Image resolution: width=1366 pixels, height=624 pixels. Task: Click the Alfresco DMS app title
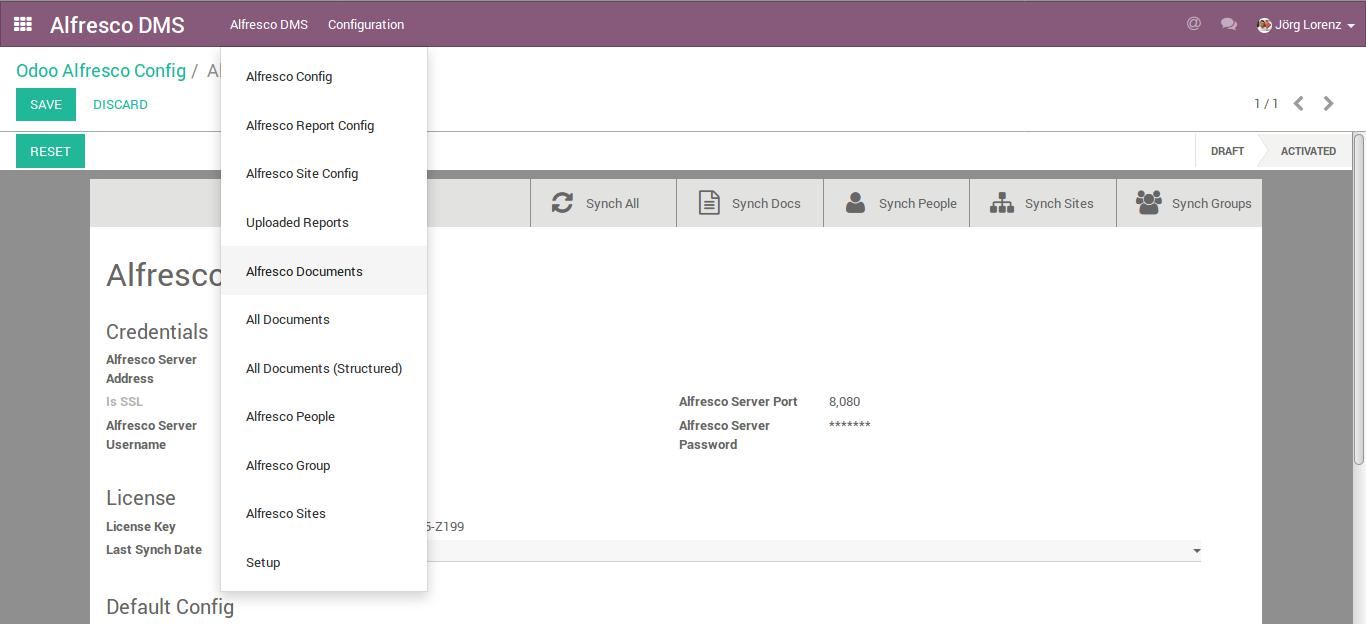point(117,25)
